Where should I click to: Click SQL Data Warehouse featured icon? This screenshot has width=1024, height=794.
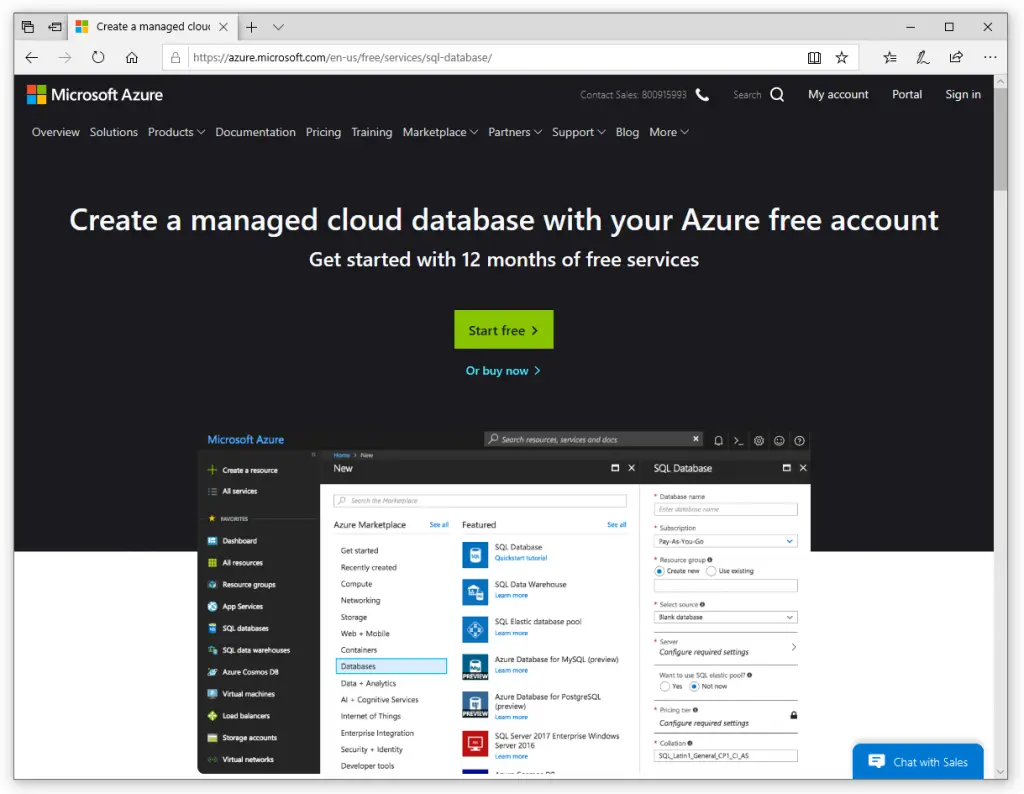(x=475, y=592)
